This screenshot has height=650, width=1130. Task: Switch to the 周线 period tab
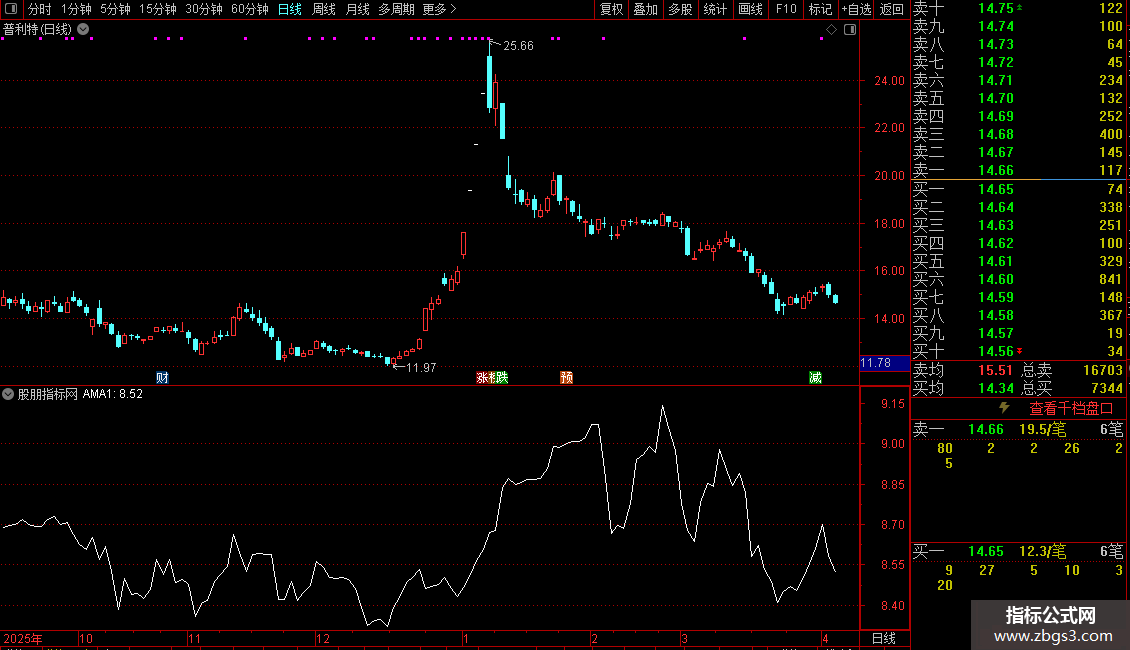click(324, 9)
